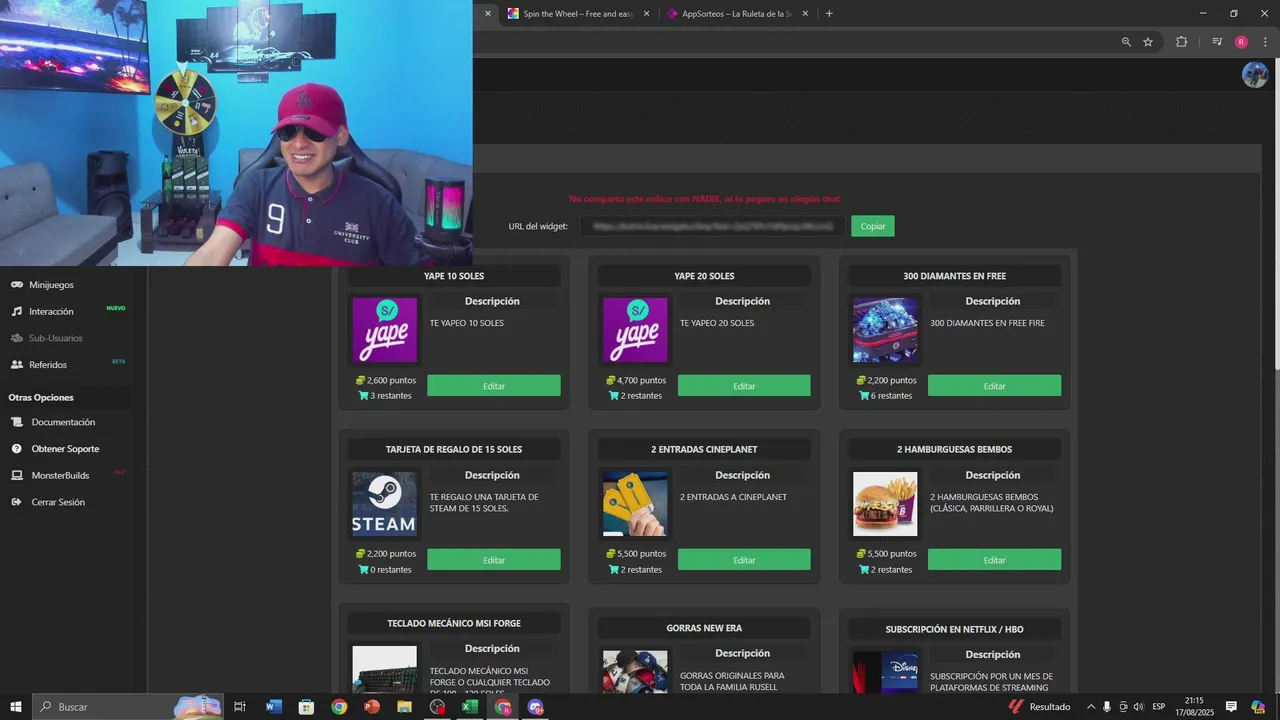
Task: Click the MonsterBuilds laptop icon
Action: 17,475
